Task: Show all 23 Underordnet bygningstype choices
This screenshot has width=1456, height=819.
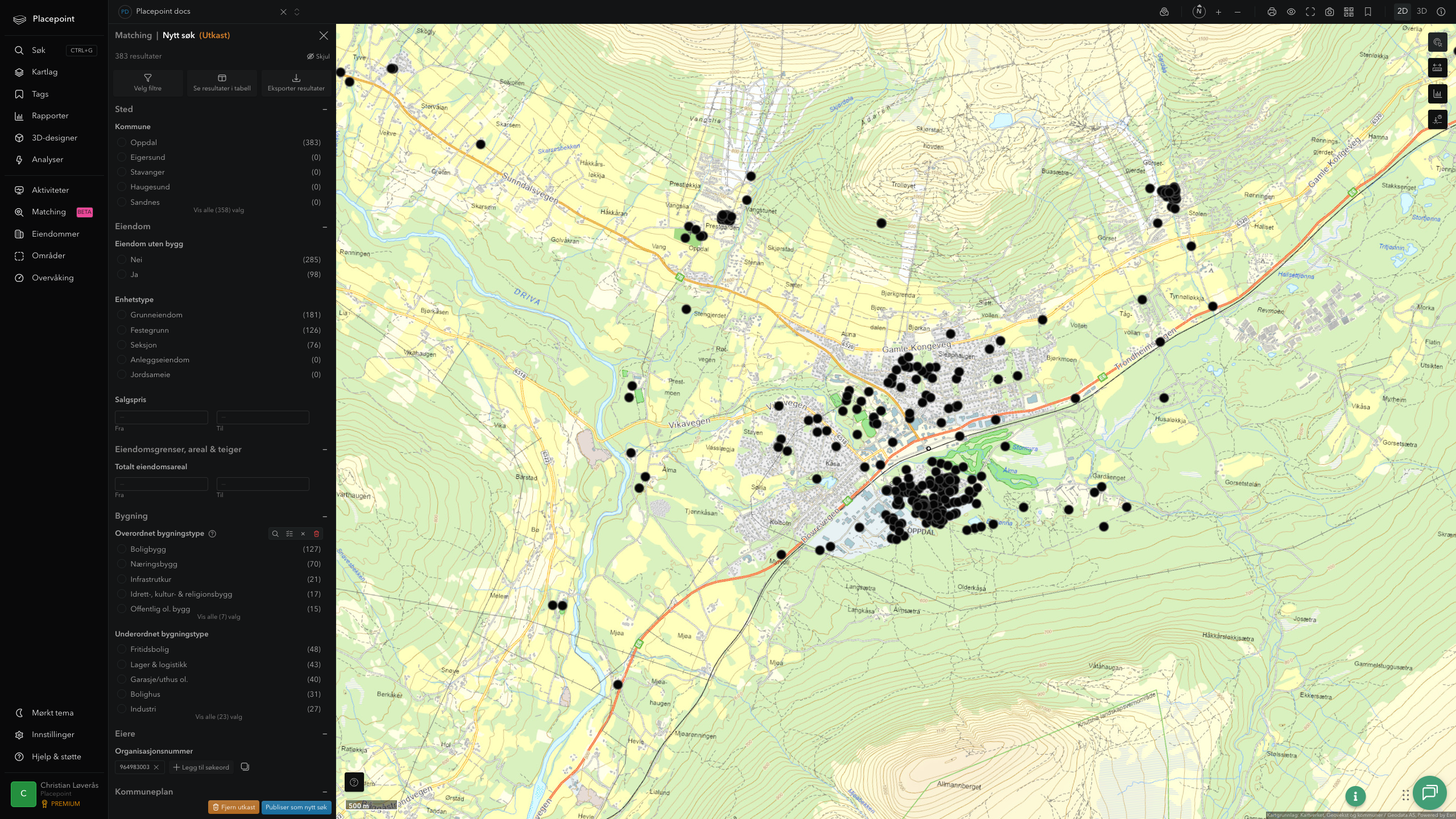Action: click(218, 717)
